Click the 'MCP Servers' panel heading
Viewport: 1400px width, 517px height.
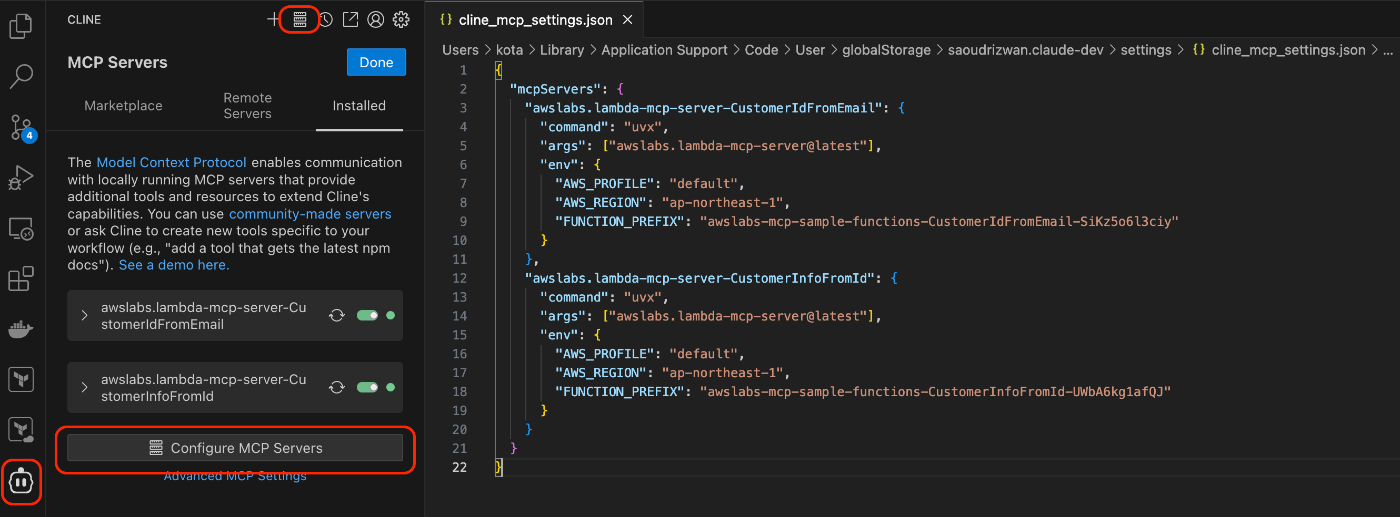[x=117, y=62]
